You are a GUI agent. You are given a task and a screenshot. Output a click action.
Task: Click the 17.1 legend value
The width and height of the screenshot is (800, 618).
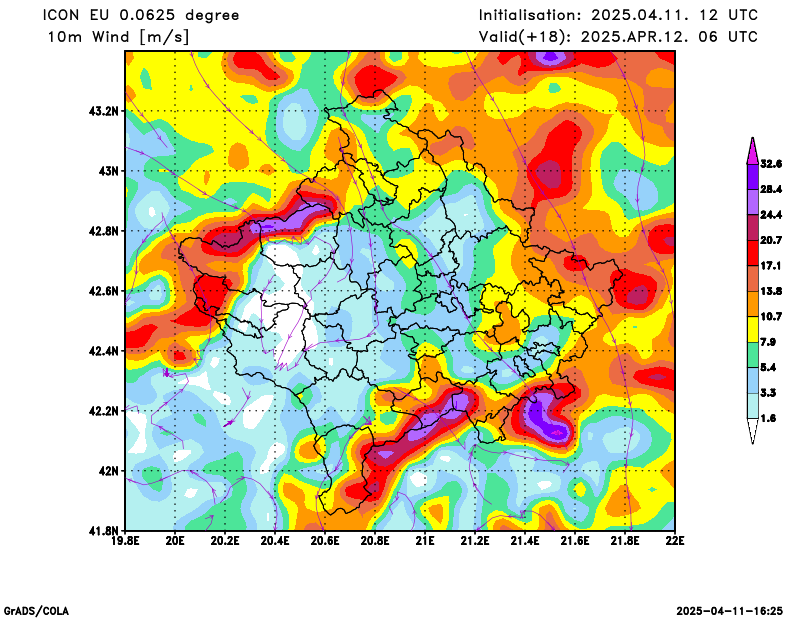771,266
